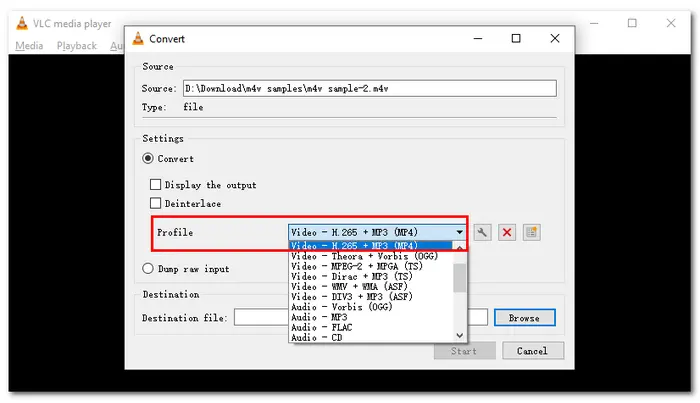The height and width of the screenshot is (403, 700).
Task: Click the Cancel button
Action: click(x=533, y=351)
